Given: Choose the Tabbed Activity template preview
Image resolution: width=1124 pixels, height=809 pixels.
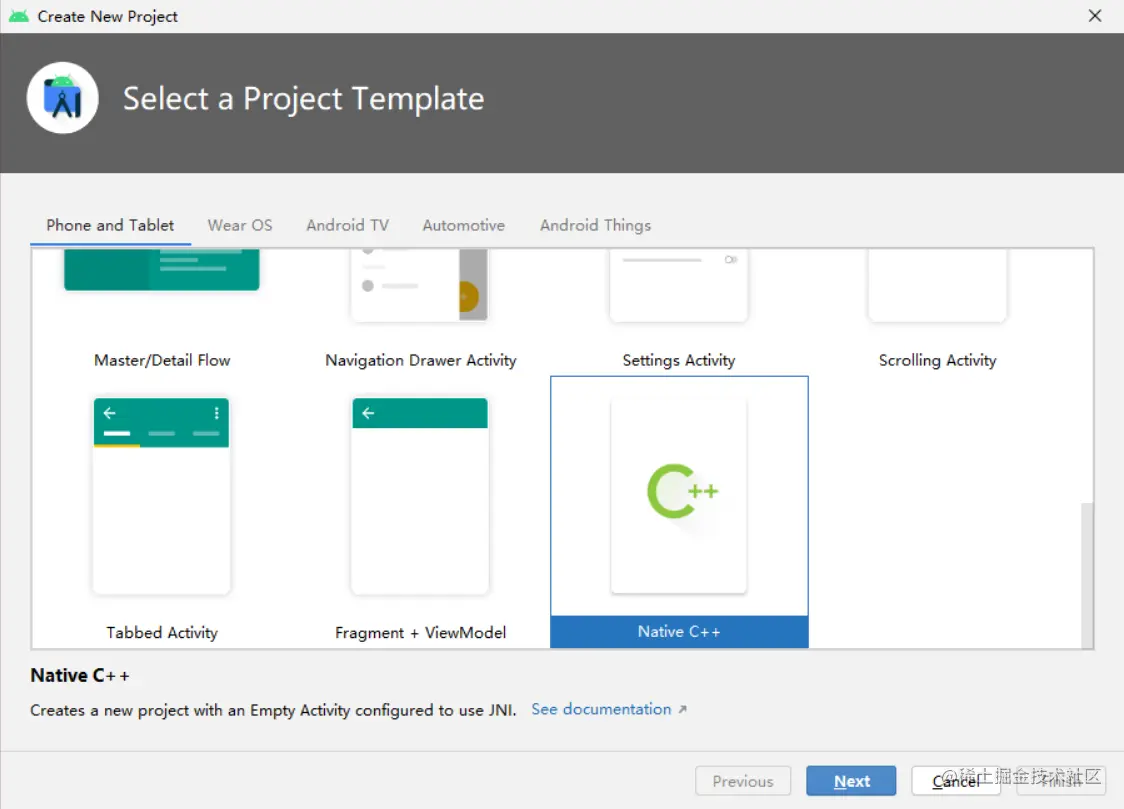Looking at the screenshot, I should click(162, 495).
